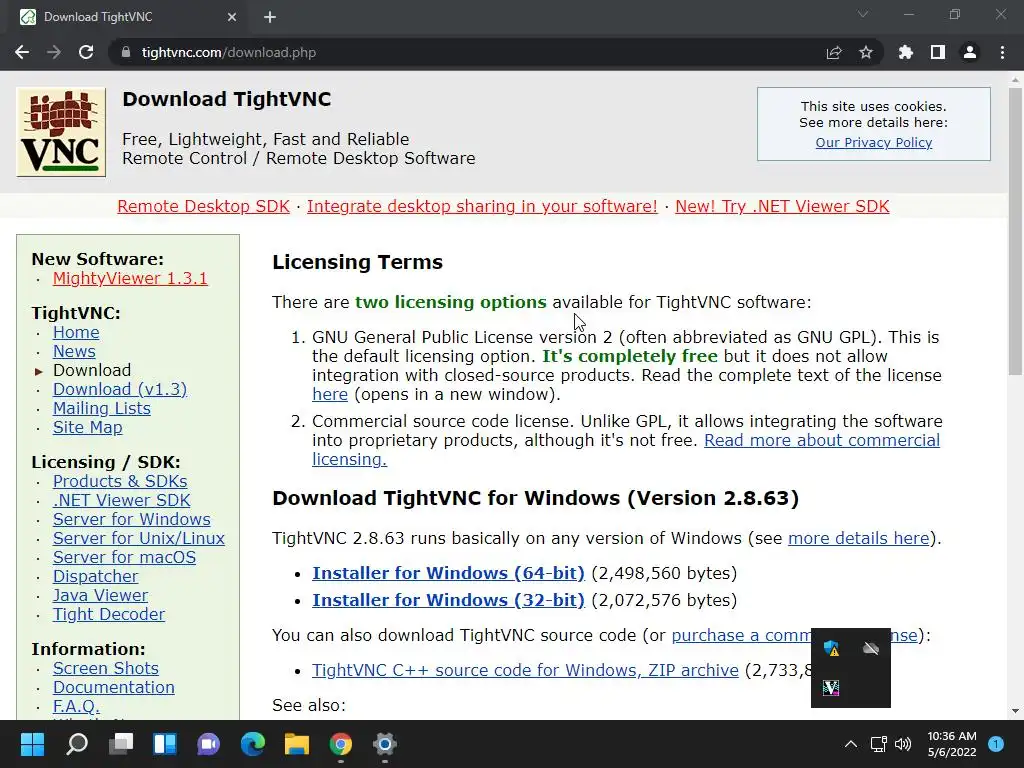Open Windows Security tray icon

[x=831, y=648]
